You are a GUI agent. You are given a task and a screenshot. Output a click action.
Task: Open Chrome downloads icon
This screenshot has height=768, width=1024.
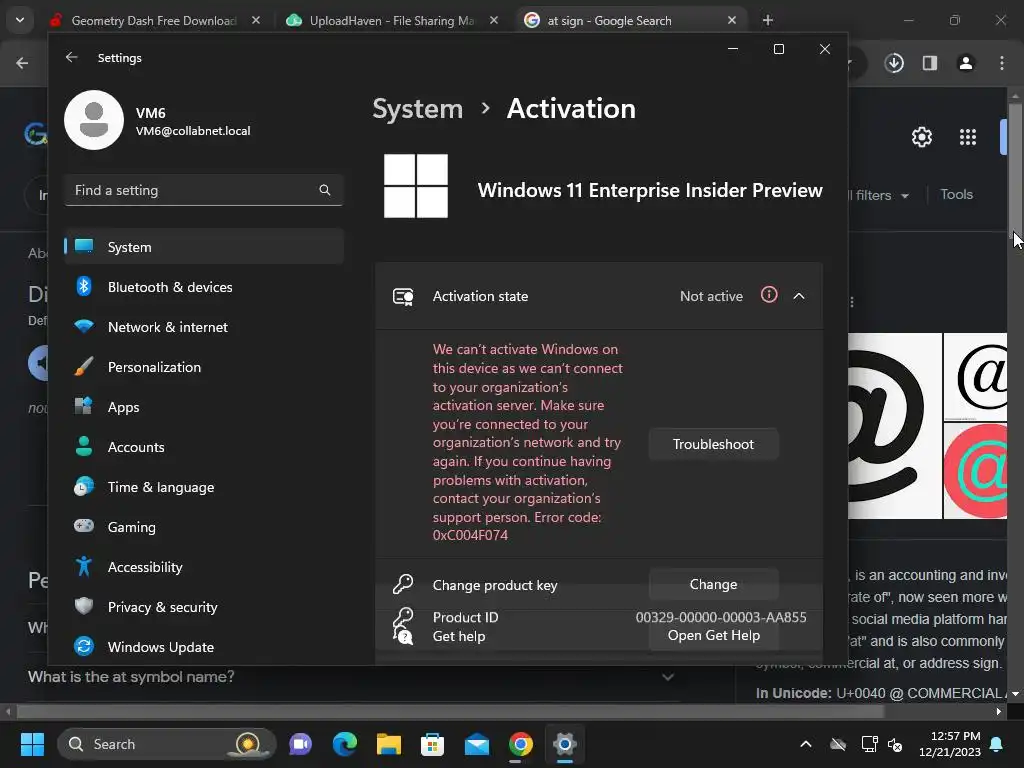[x=894, y=63]
